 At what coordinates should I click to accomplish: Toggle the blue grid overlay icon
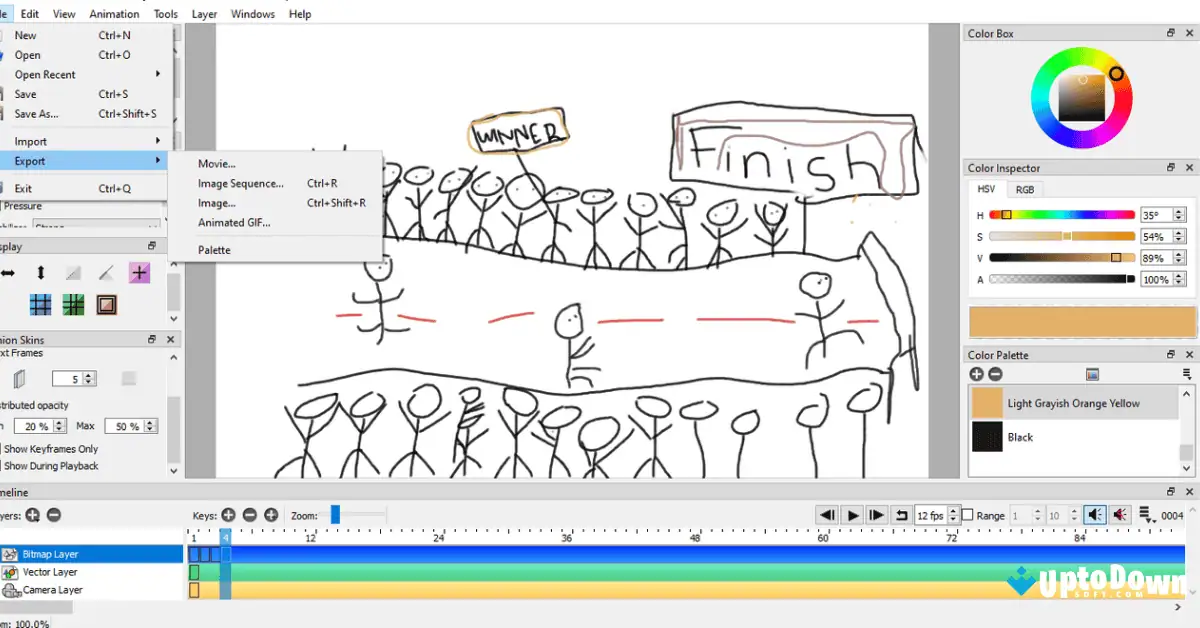coord(40,304)
